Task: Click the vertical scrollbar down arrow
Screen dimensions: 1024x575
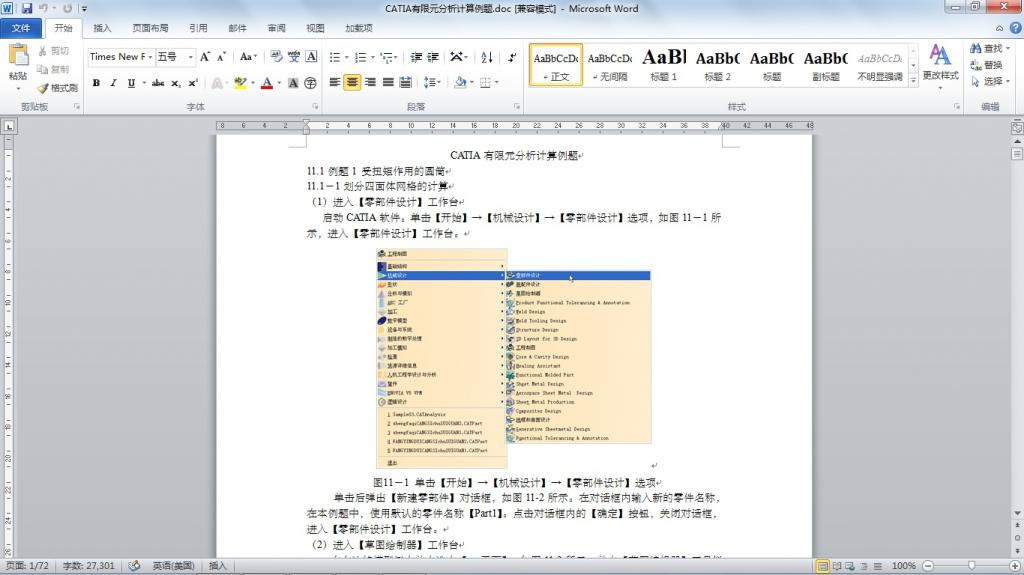Action: [1017, 514]
